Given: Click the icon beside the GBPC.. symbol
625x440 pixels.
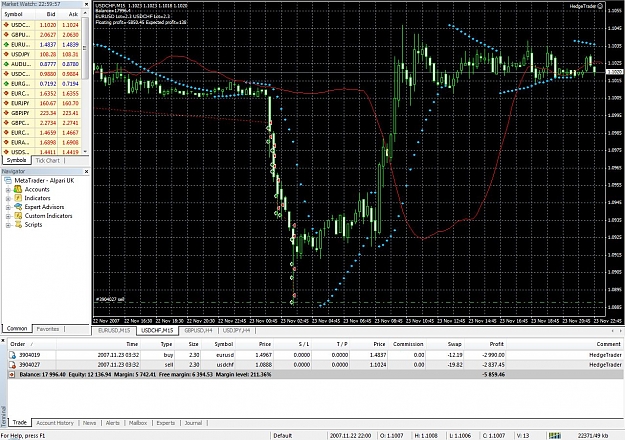Looking at the screenshot, I should point(6,123).
